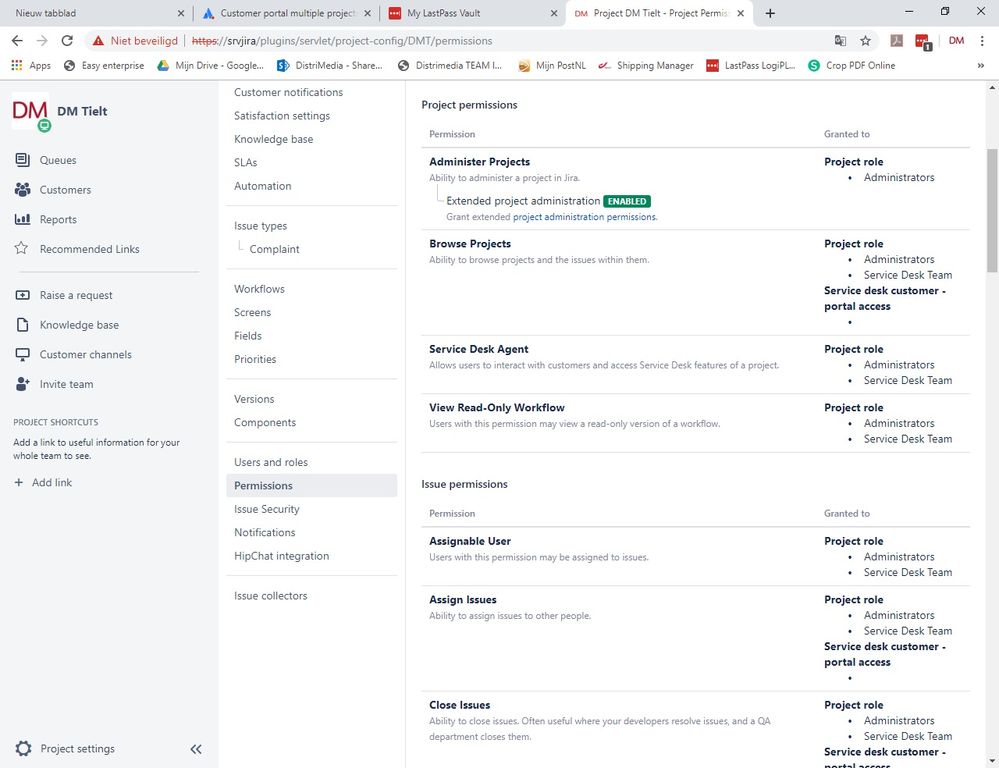Click the DM profile avatar in toolbar
The height and width of the screenshot is (768, 999).
[x=956, y=41]
